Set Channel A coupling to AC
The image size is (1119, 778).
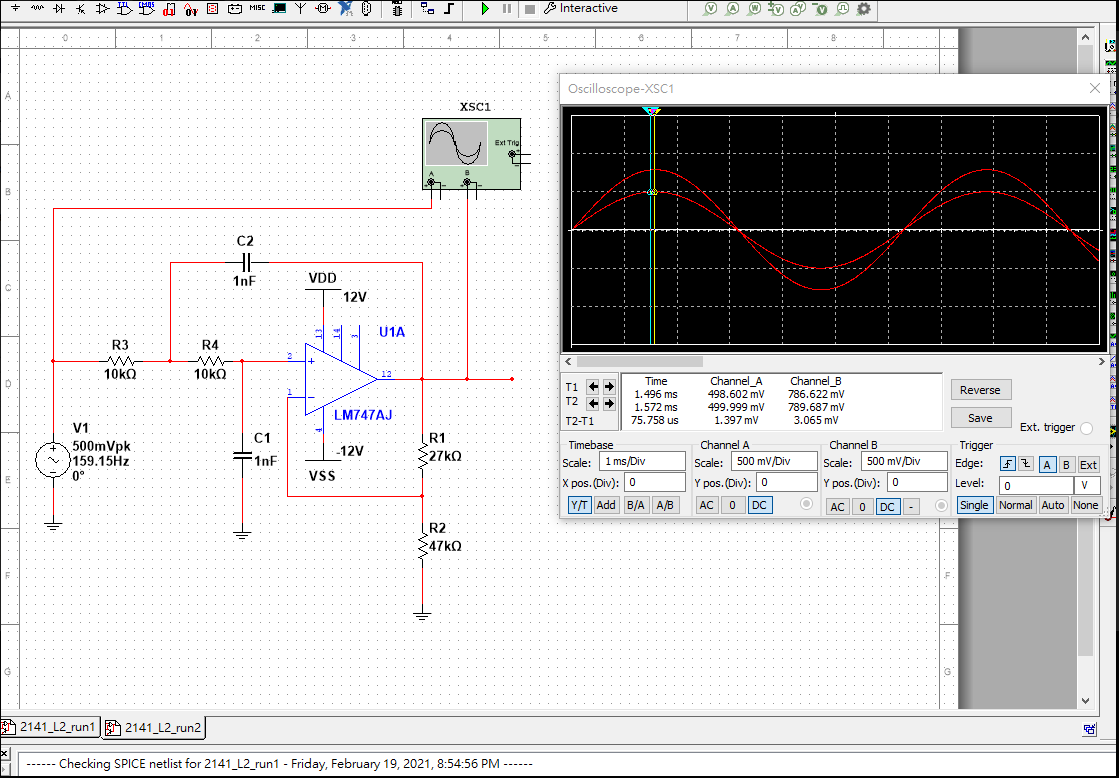(707, 505)
